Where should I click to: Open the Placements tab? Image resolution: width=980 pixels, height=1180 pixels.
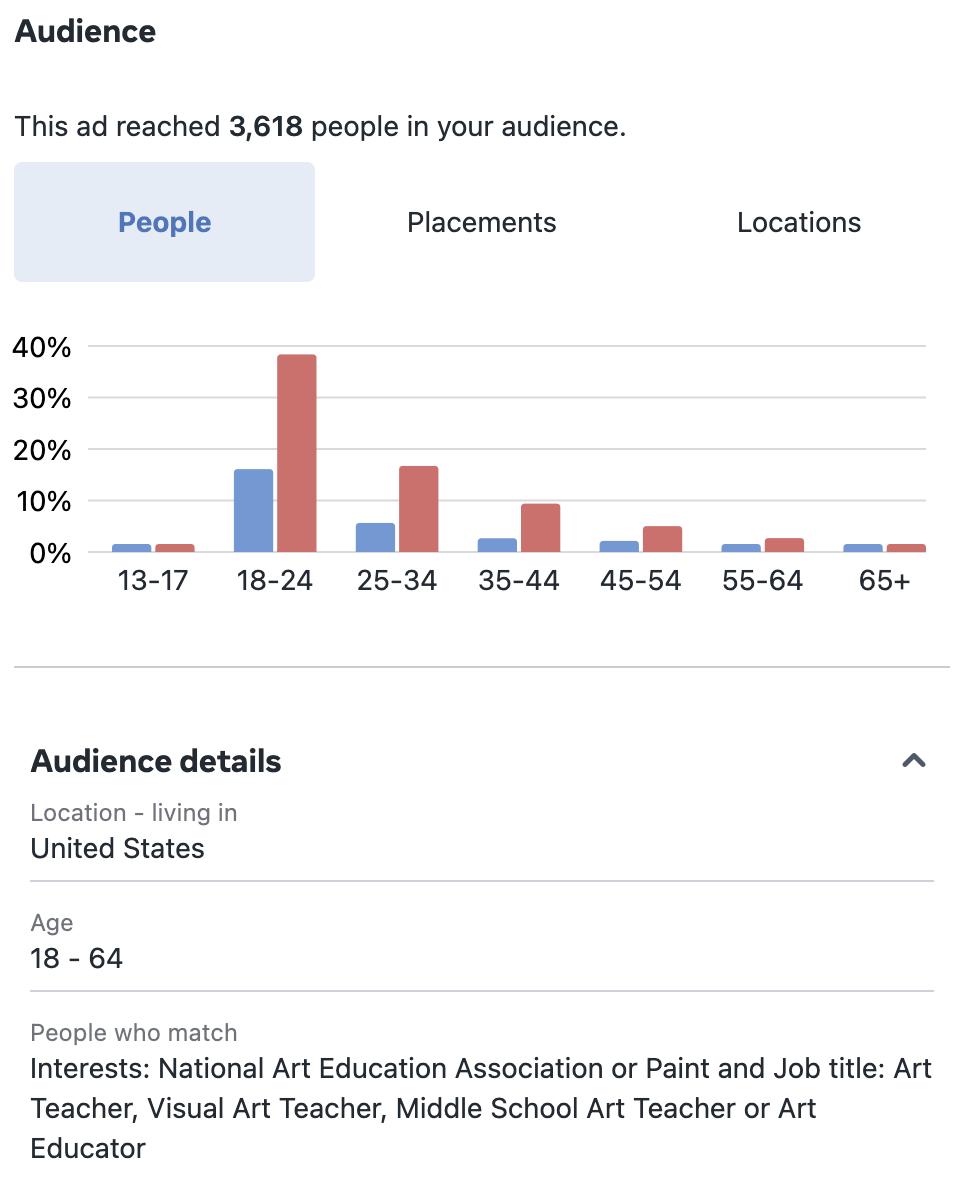click(x=481, y=222)
